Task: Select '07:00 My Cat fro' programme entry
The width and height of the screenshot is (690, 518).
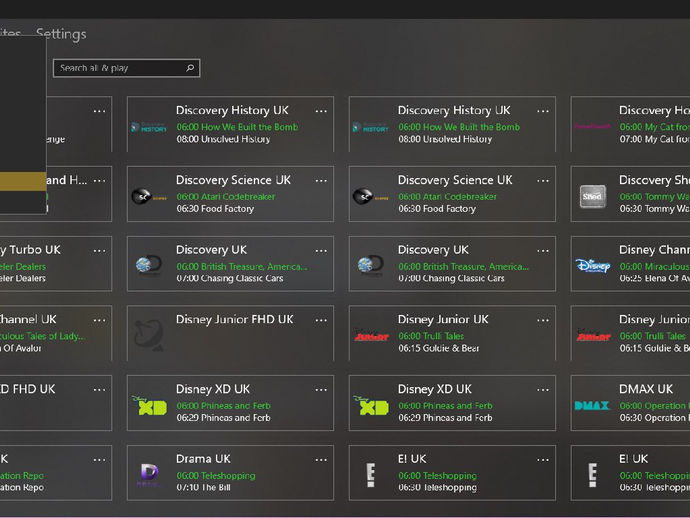Action: pyautogui.click(x=654, y=139)
